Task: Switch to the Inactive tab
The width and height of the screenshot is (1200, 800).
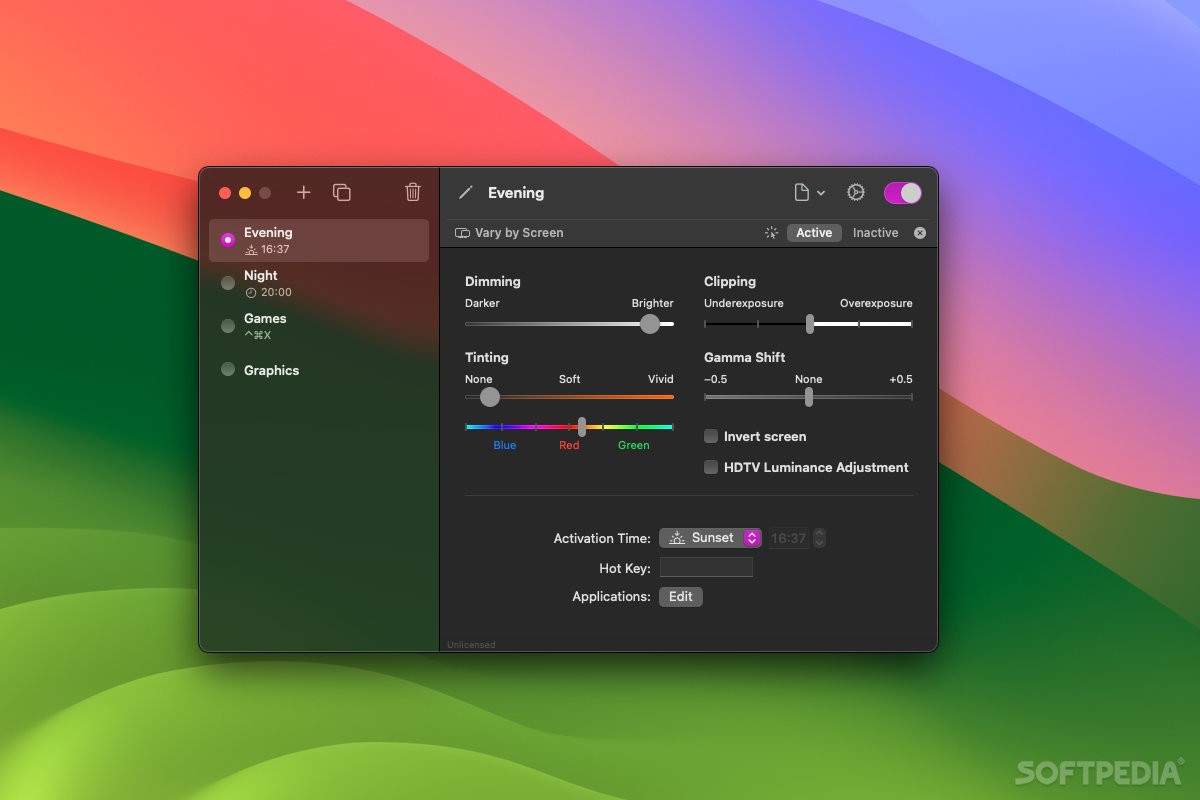Action: tap(875, 232)
